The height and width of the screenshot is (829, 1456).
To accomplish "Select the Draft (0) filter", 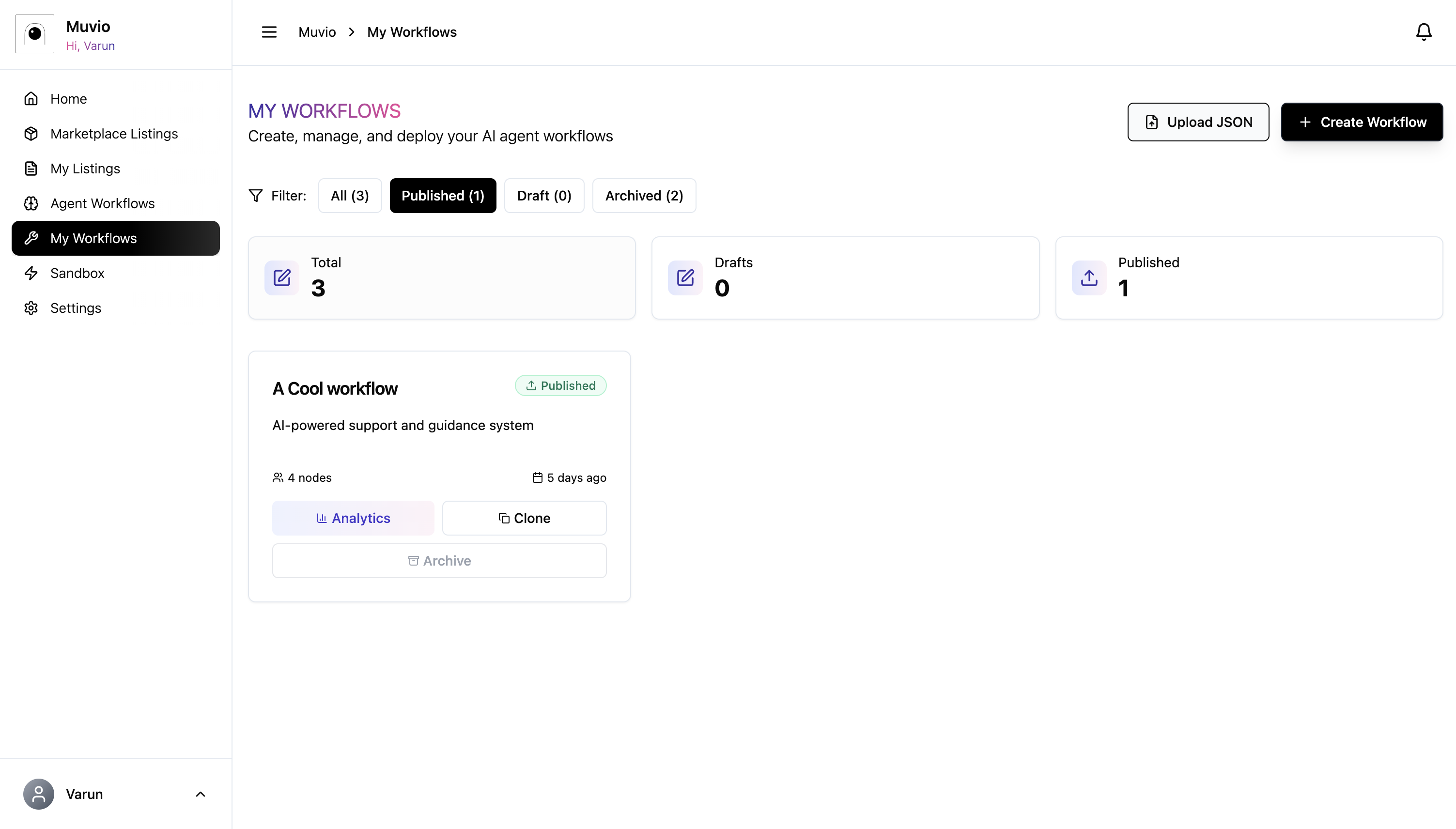I will 544,195.
